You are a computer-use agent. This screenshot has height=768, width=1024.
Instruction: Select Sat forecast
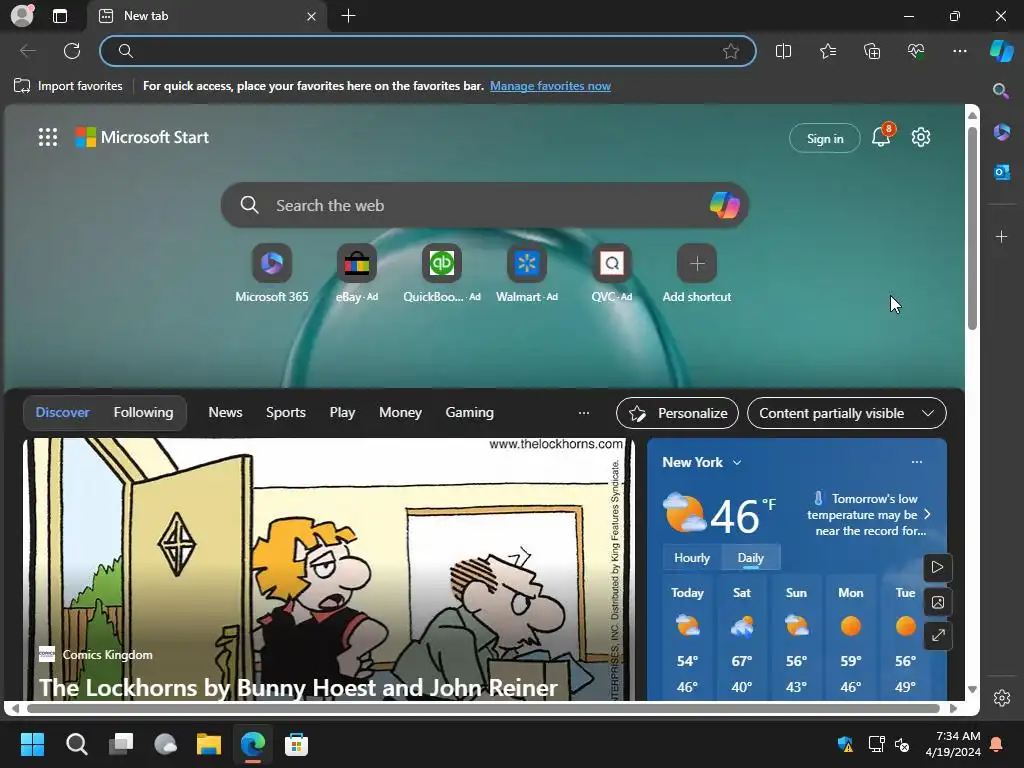(x=742, y=638)
